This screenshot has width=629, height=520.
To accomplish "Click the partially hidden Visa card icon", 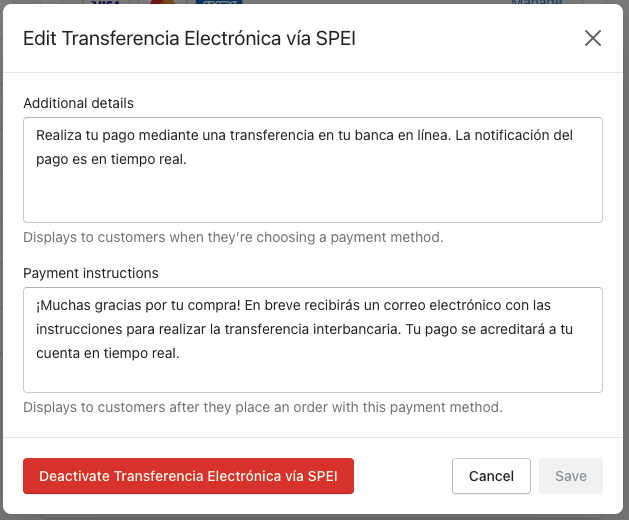I will click(x=106, y=2).
